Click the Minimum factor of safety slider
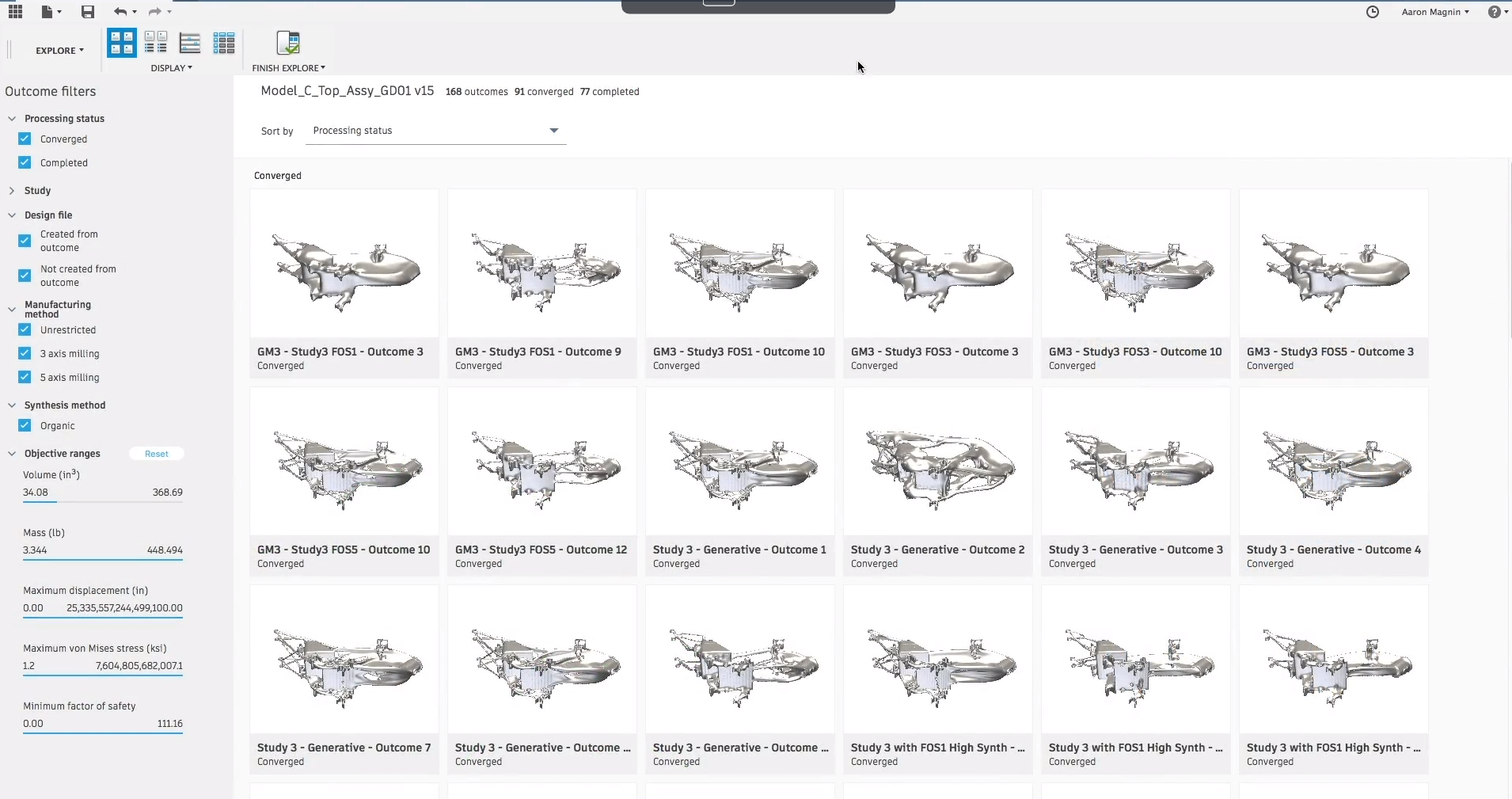 (103, 732)
